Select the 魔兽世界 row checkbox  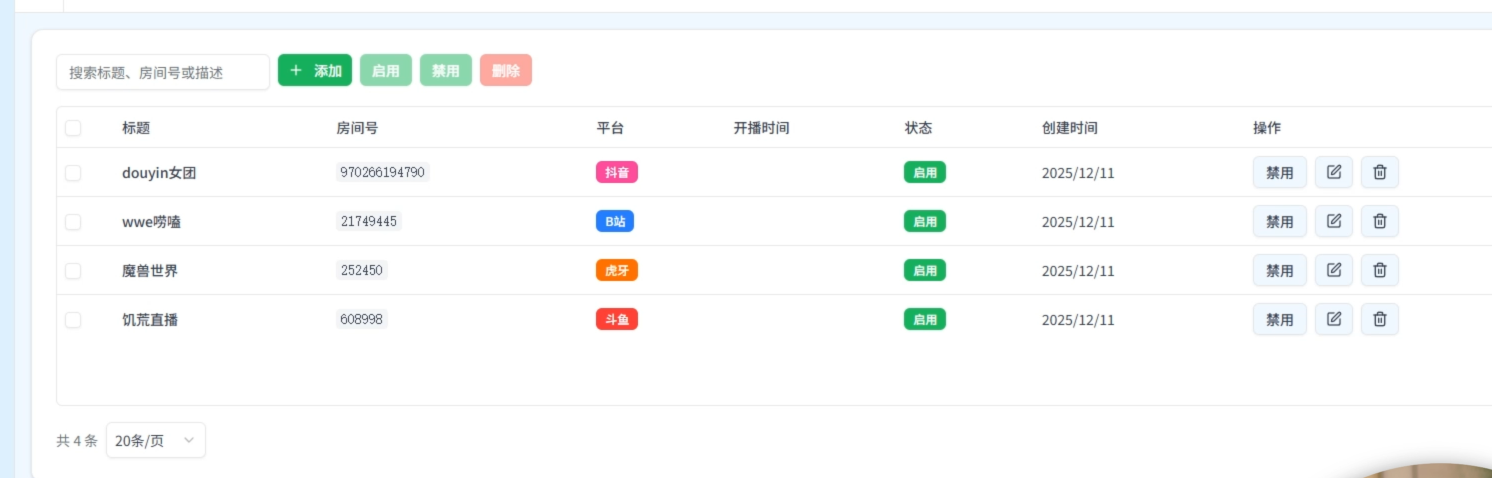(x=73, y=271)
